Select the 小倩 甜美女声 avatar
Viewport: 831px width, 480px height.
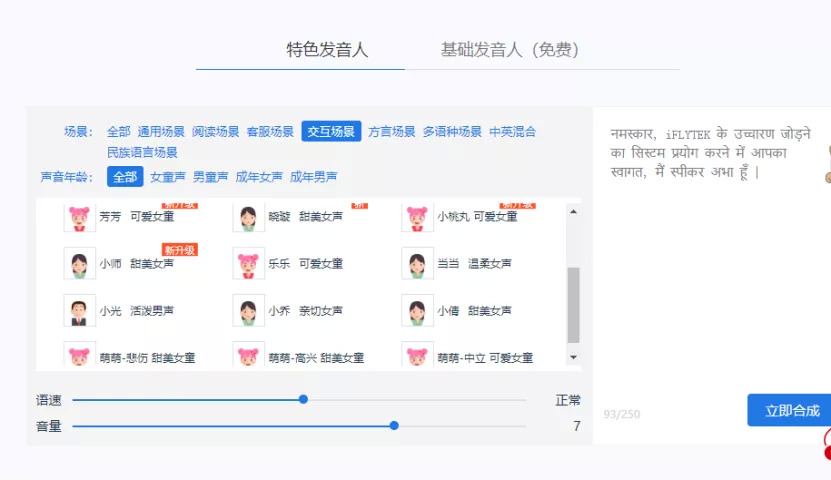click(x=418, y=311)
